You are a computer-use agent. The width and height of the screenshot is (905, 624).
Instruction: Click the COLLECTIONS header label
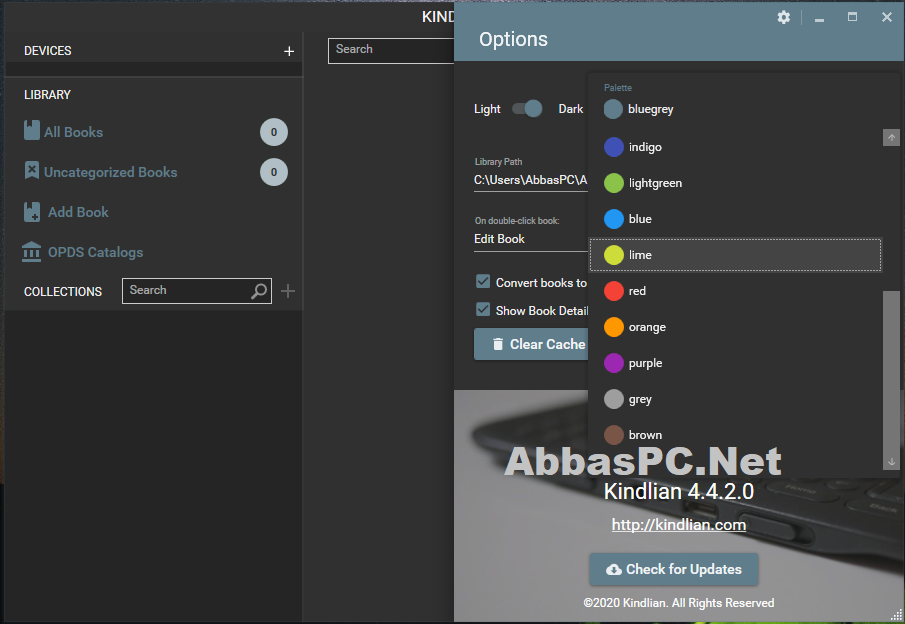tap(63, 292)
